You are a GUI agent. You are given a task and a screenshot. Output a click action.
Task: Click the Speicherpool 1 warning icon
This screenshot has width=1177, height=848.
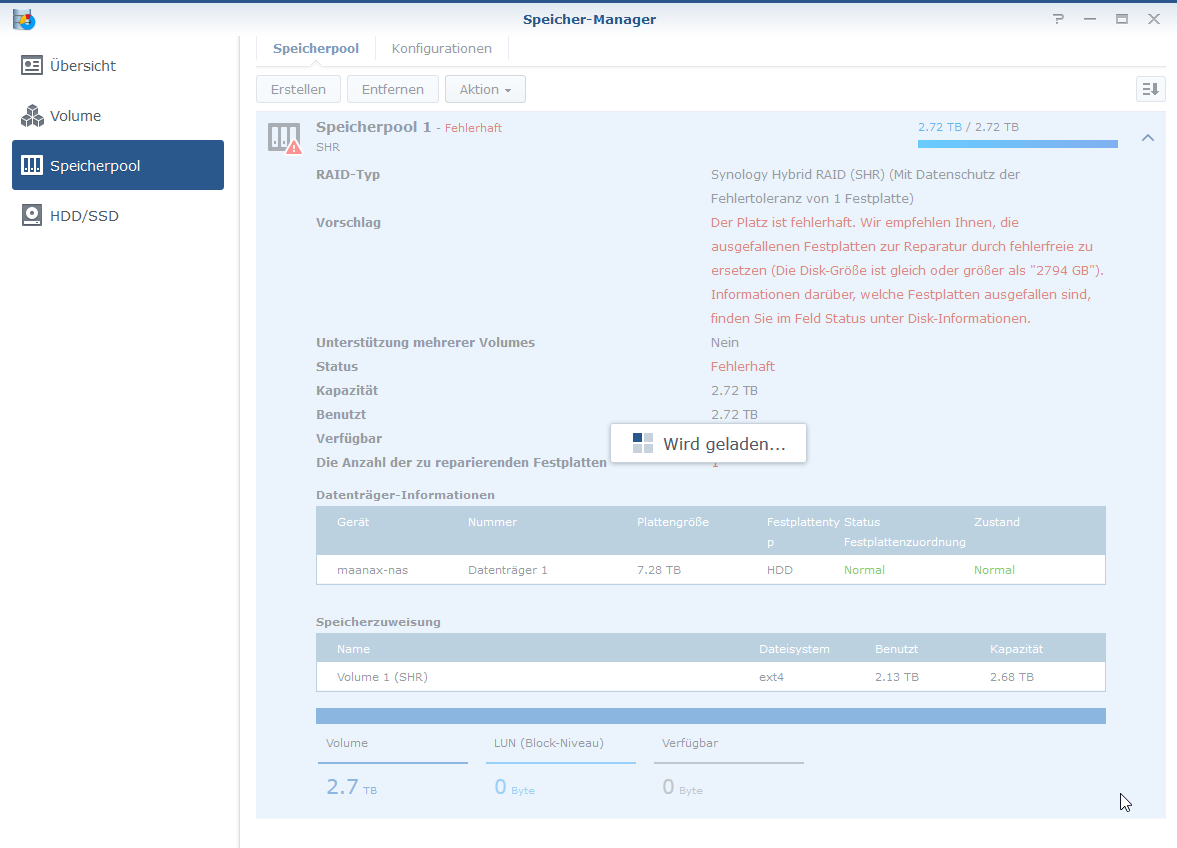pyautogui.click(x=284, y=138)
